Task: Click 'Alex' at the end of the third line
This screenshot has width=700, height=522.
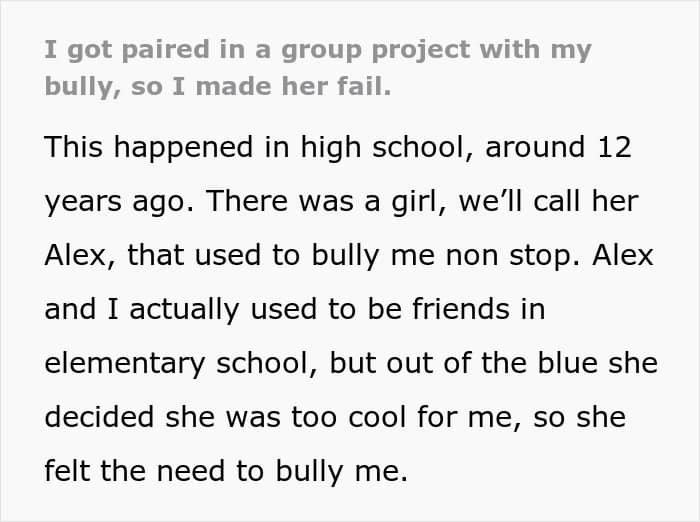Action: 623,255
